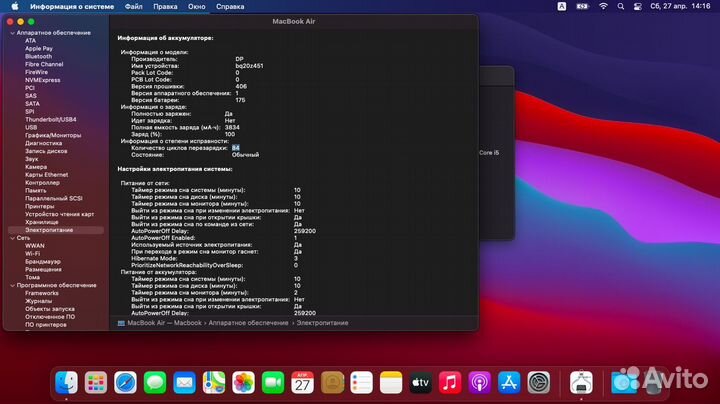720x404 pixels.
Task: Open Finder from the Dock
Action: [67, 382]
